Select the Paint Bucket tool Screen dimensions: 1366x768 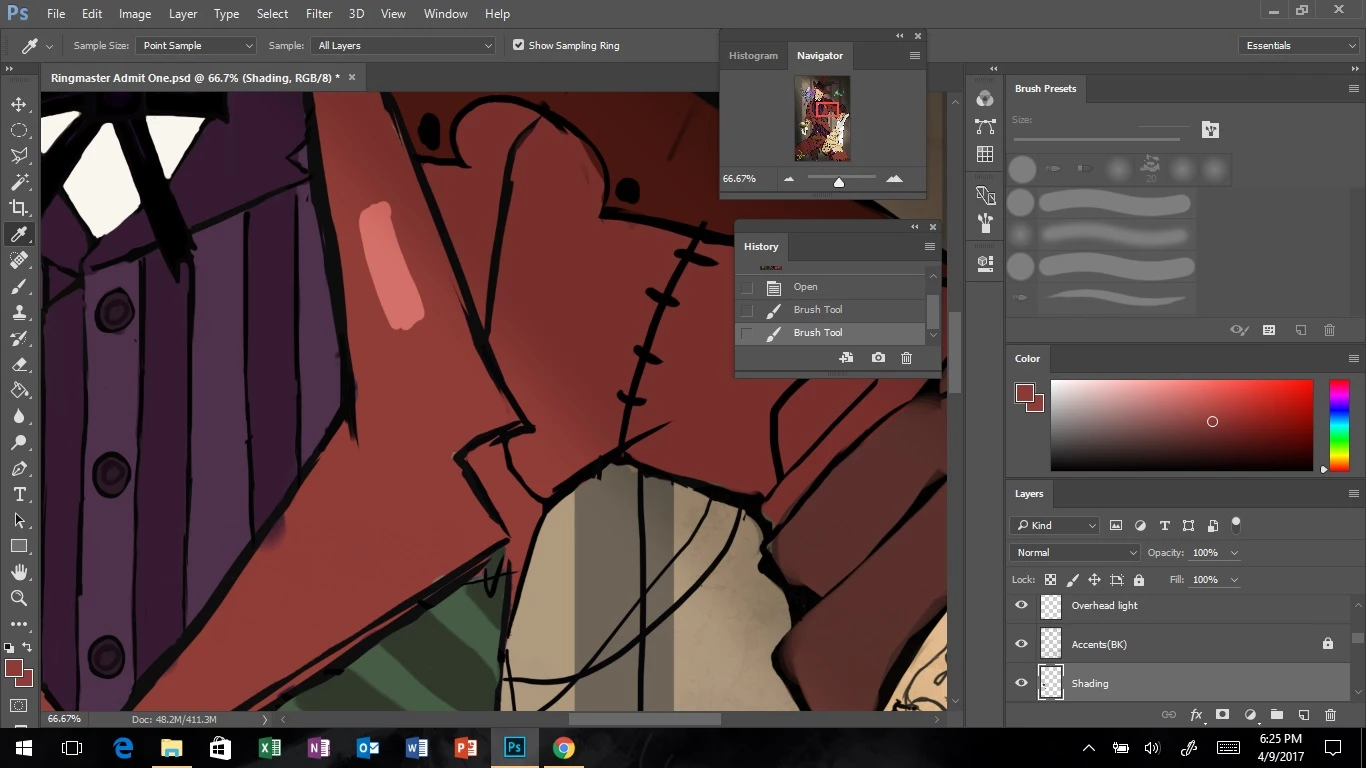pos(19,390)
